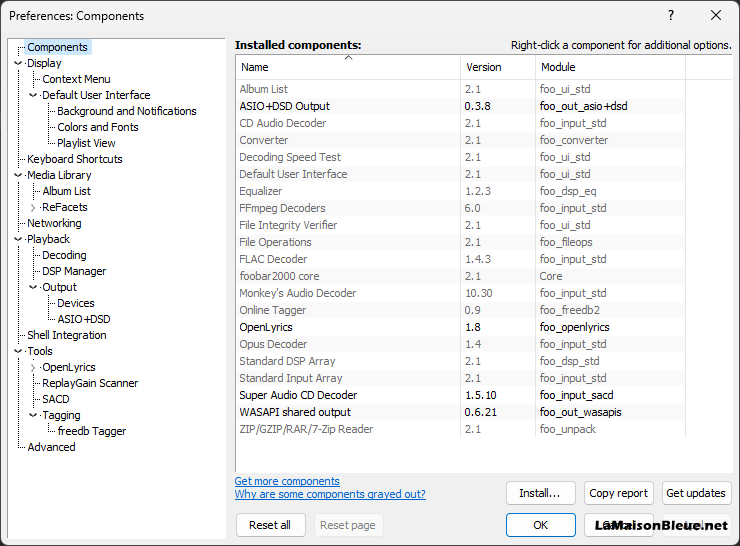Collapse the Default User Interface node
Screen dimensions: 740x546
tap(33, 95)
